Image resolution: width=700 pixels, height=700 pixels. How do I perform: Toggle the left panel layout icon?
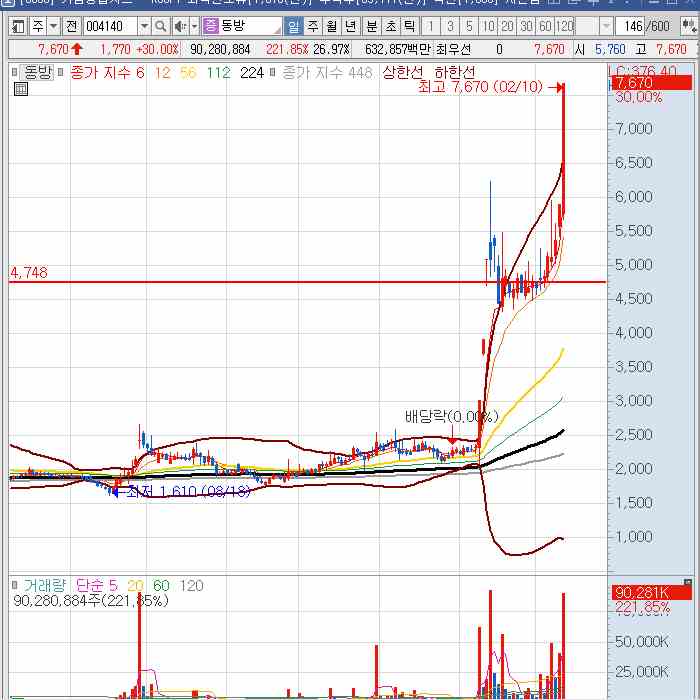point(18,26)
